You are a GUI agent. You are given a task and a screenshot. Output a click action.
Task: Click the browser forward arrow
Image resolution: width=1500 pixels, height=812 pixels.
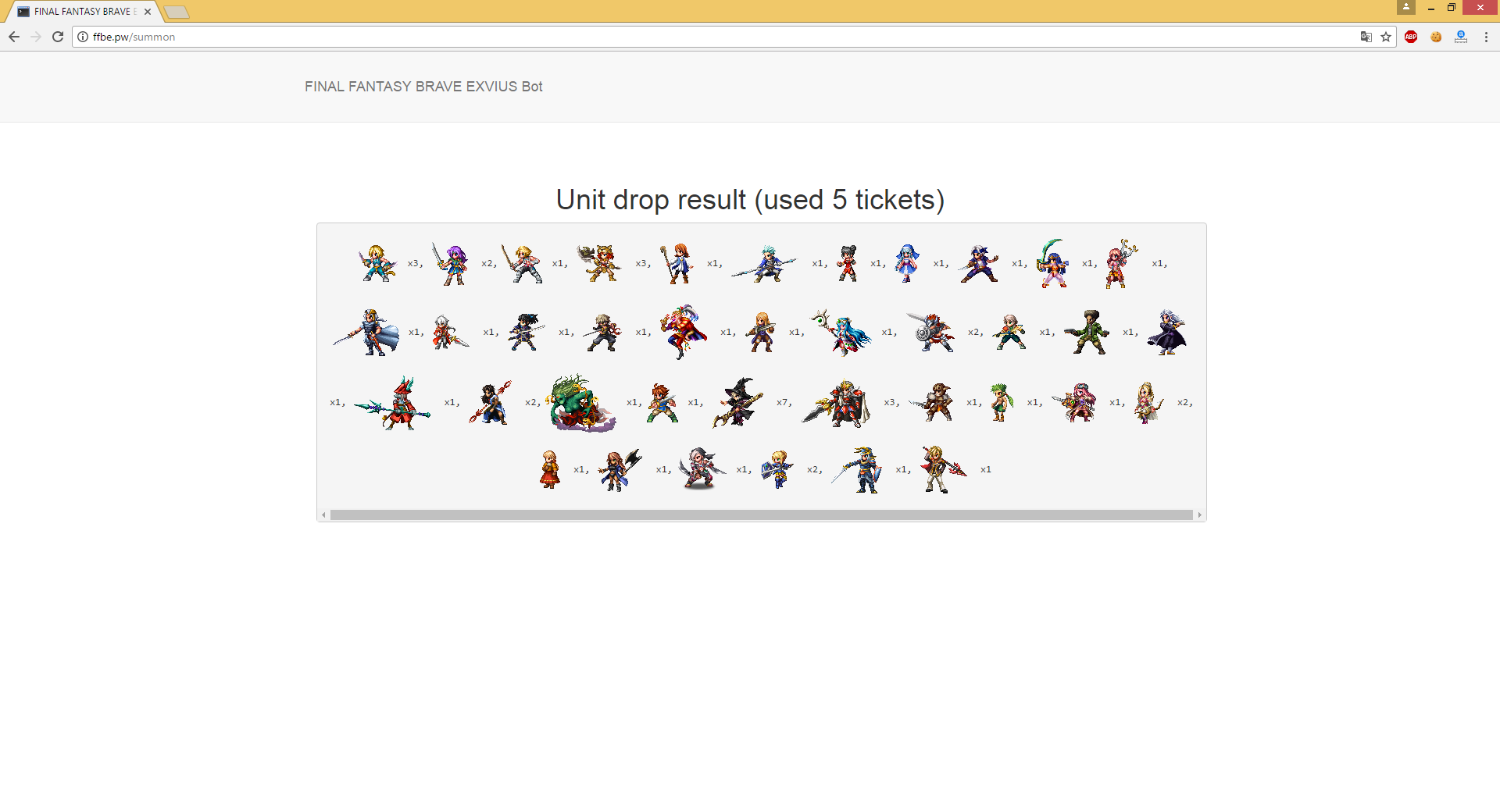[x=36, y=37]
